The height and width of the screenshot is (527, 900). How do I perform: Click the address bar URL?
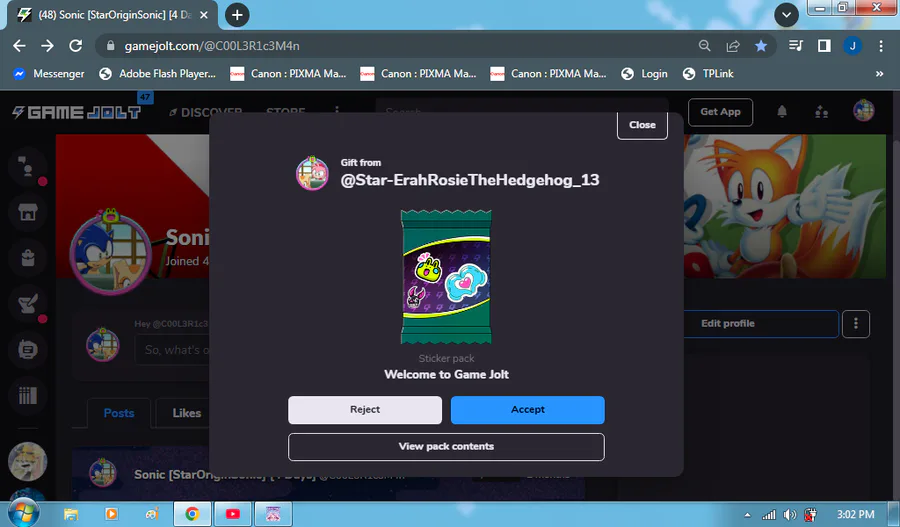[x=212, y=46]
